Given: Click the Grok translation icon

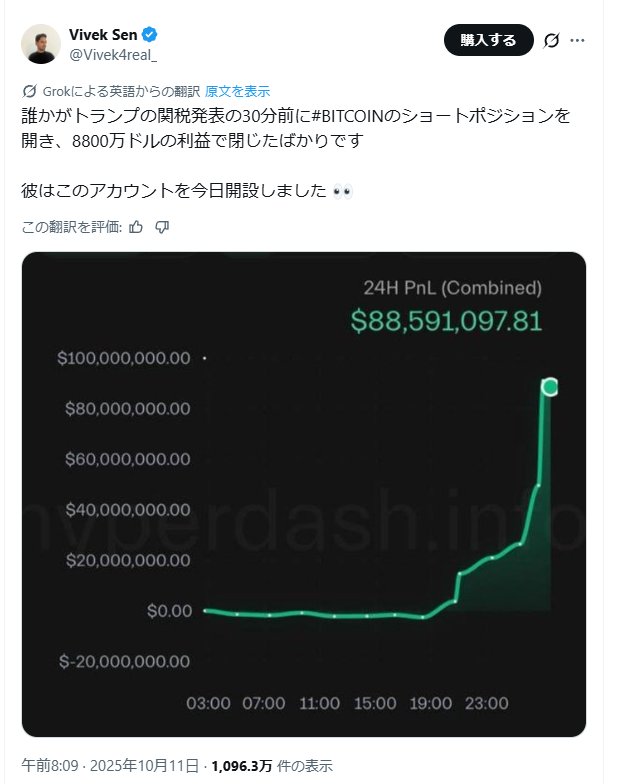Looking at the screenshot, I should pyautogui.click(x=30, y=91).
